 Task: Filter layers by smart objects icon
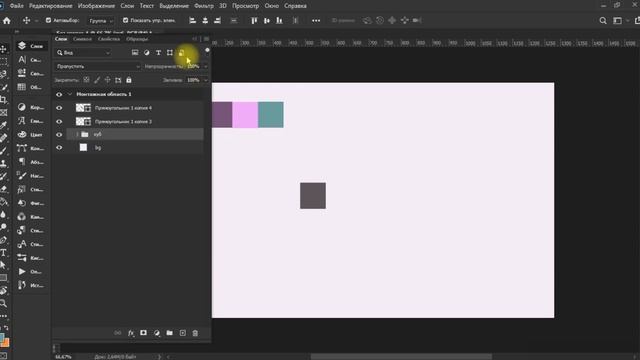[182, 53]
